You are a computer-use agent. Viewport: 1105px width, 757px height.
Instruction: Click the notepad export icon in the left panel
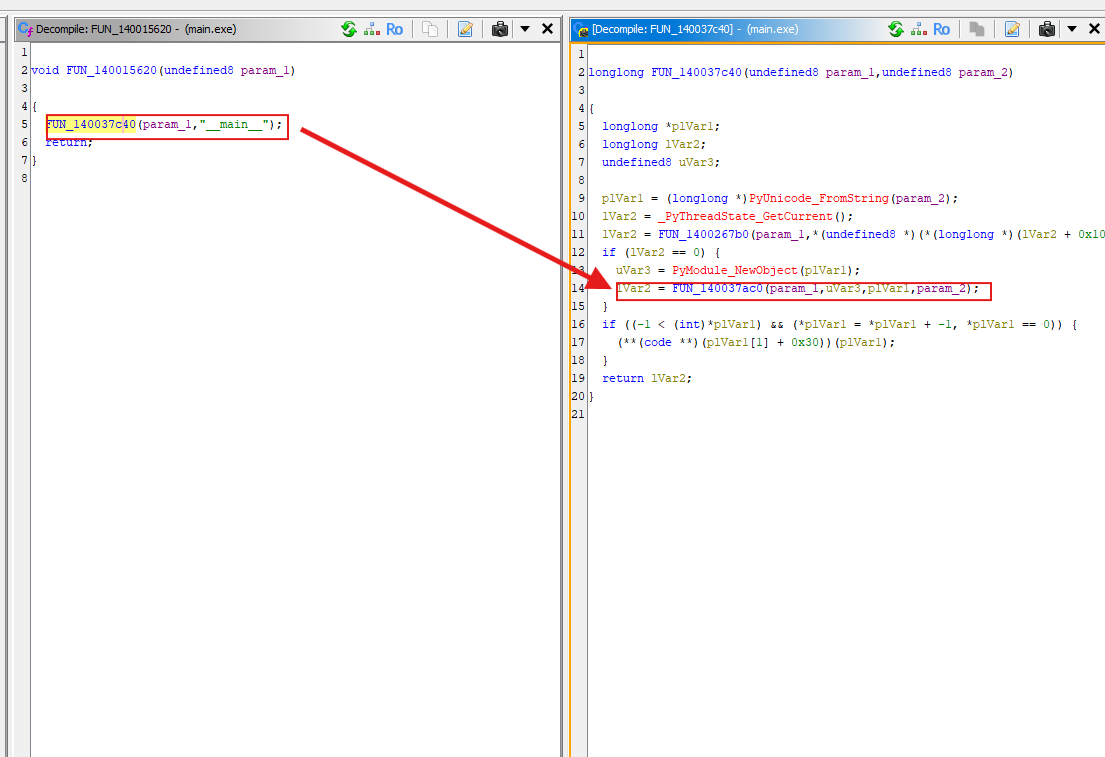(x=465, y=29)
